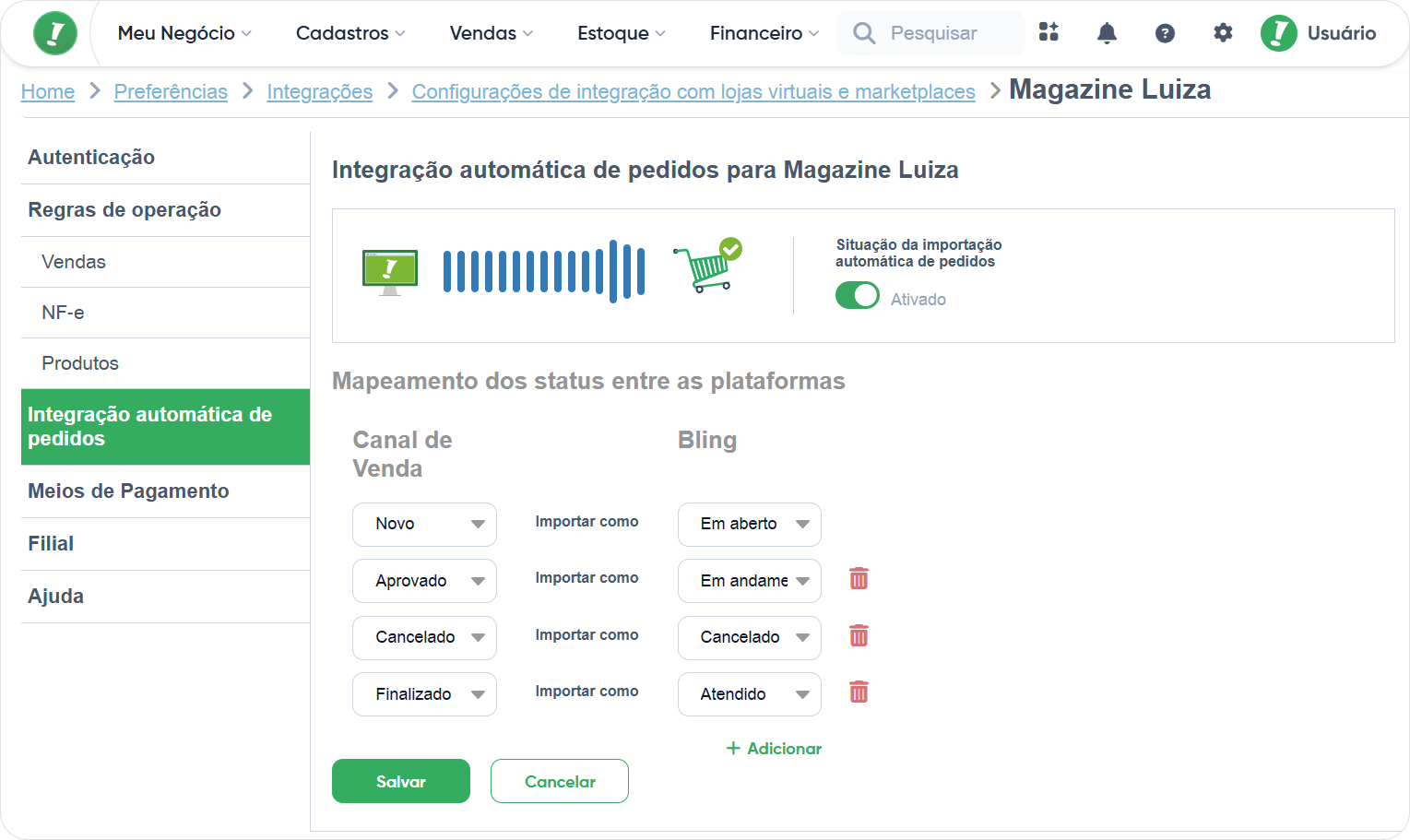Click the Usuário avatar icon
1410x840 pixels.
(x=1279, y=33)
